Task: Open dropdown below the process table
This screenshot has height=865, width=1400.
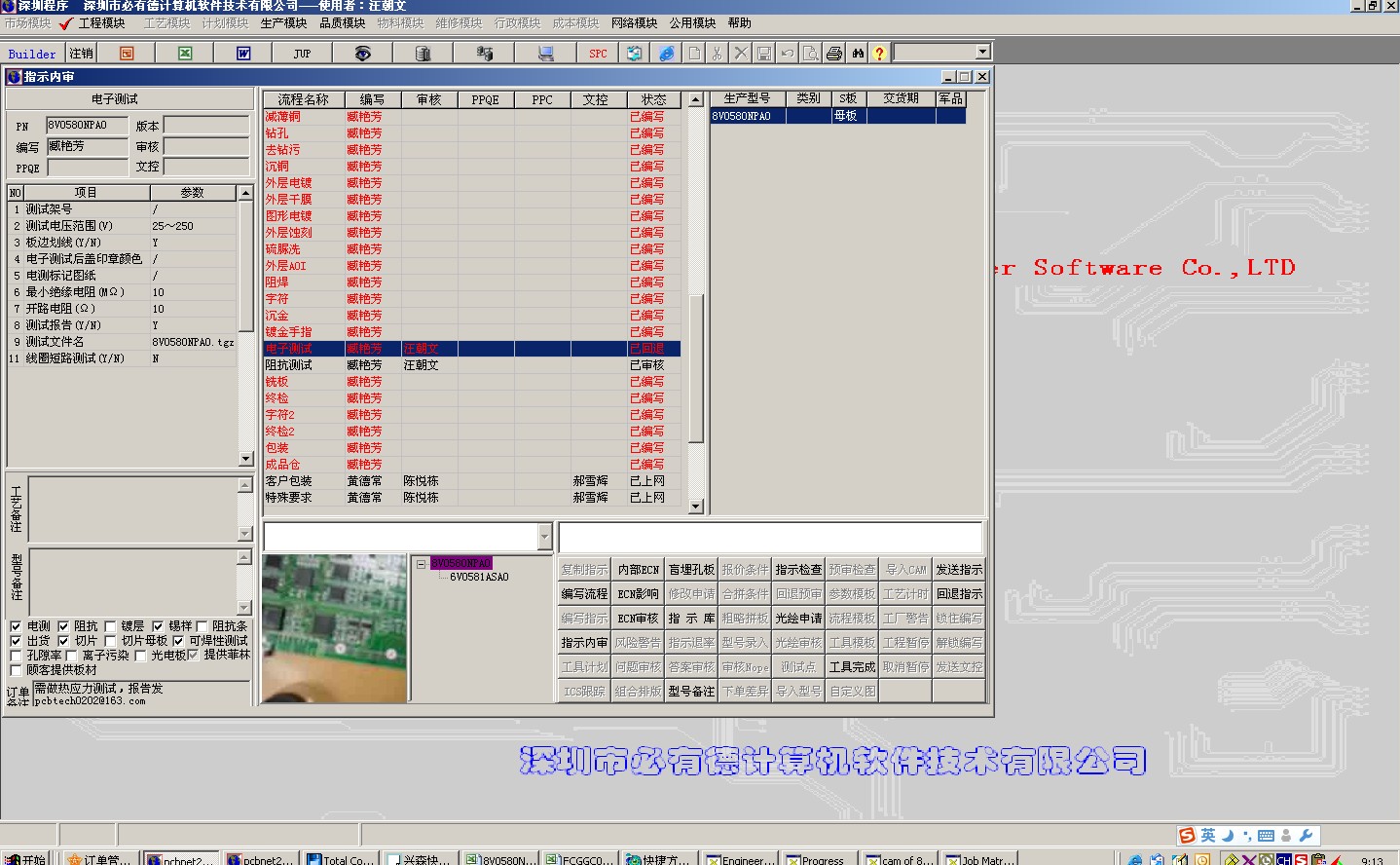Action: [x=544, y=537]
